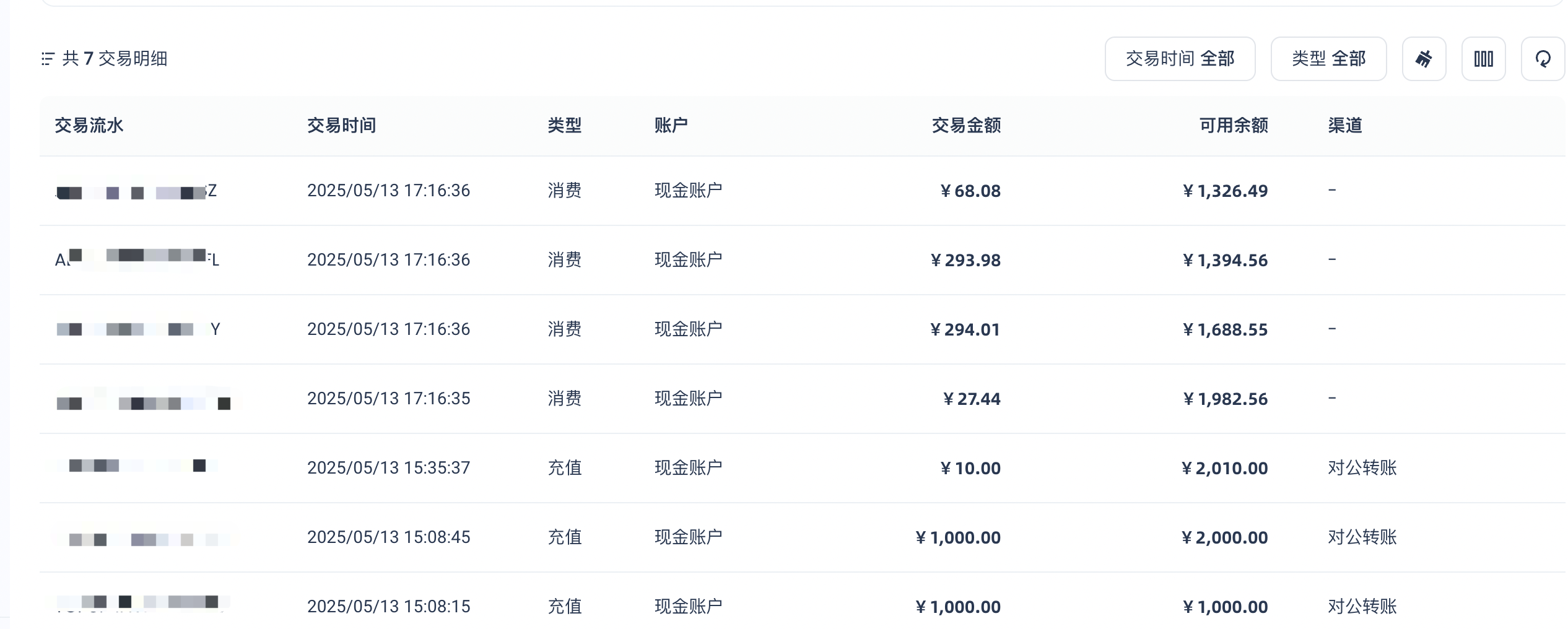Select the ¥ 68.08 transaction amount
The width and height of the screenshot is (1568, 629).
(970, 191)
